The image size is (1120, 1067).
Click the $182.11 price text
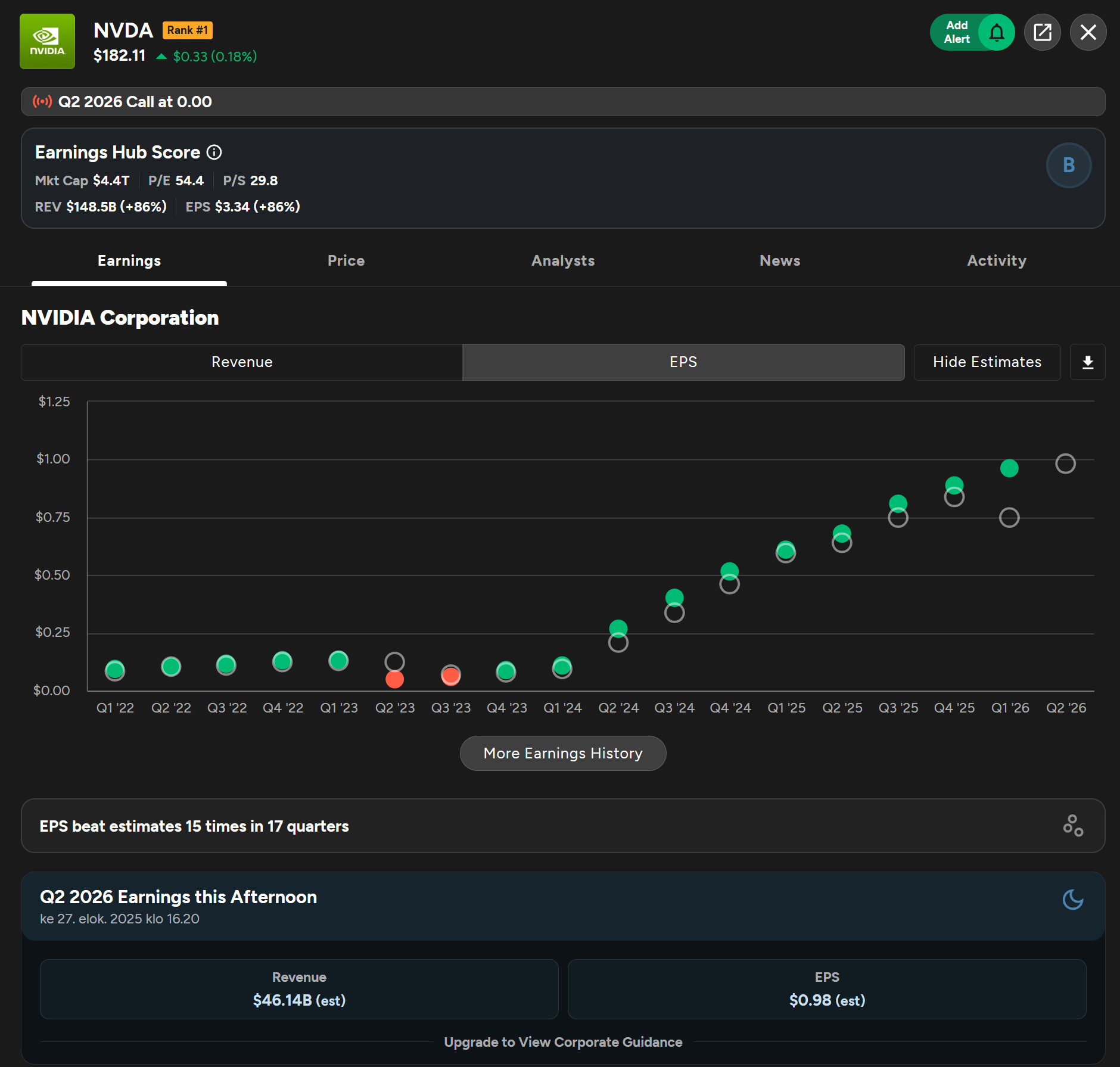119,56
